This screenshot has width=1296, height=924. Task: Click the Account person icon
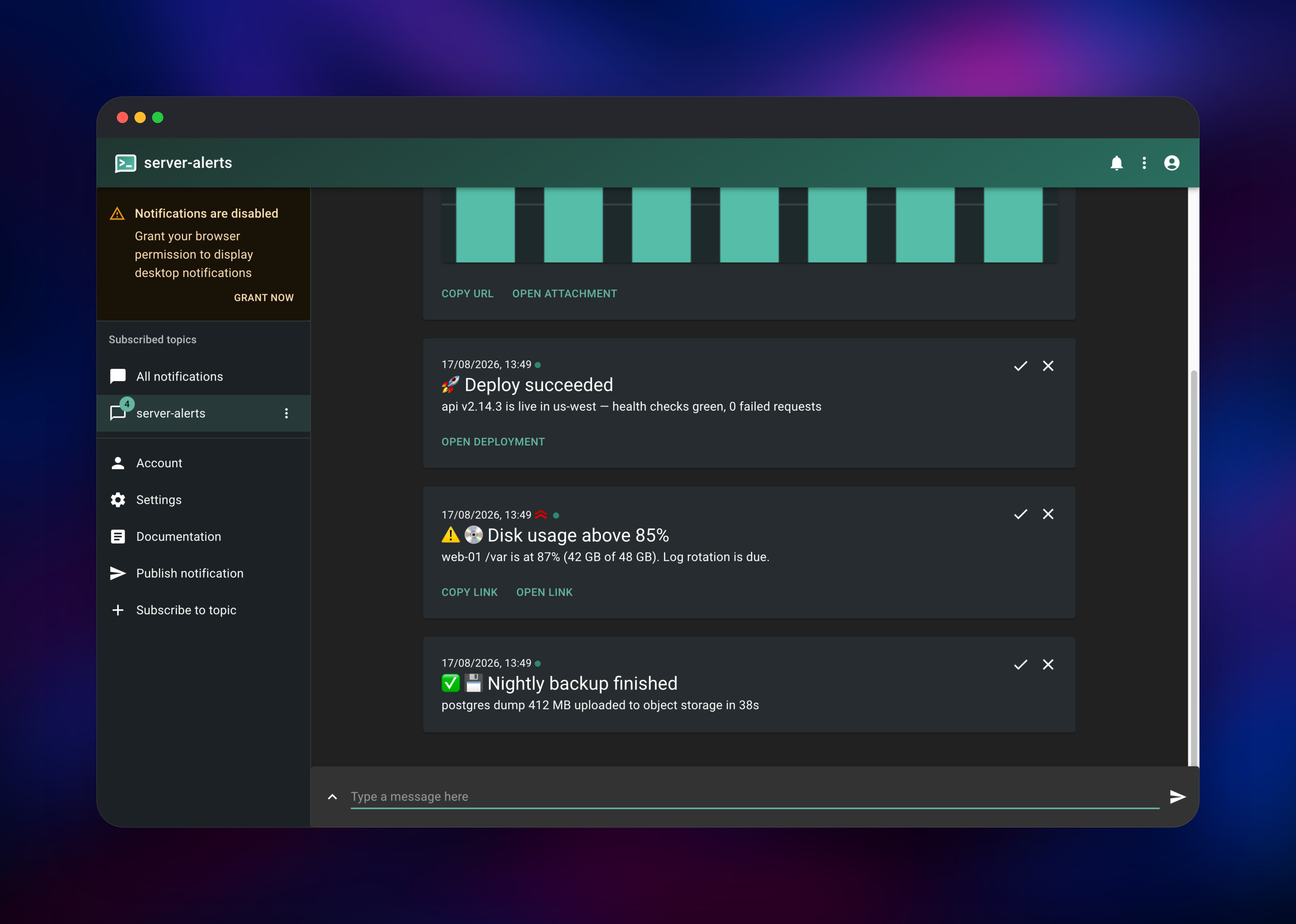coord(118,463)
